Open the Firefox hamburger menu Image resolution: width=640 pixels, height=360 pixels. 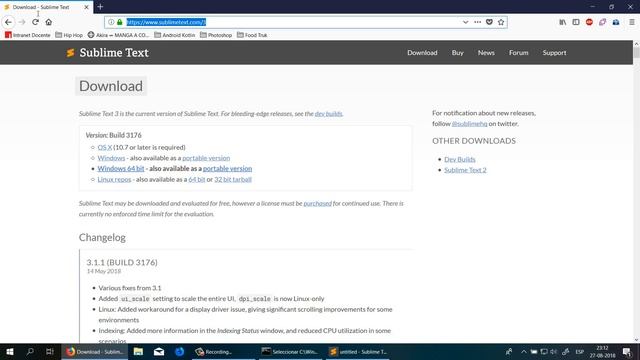coord(631,22)
